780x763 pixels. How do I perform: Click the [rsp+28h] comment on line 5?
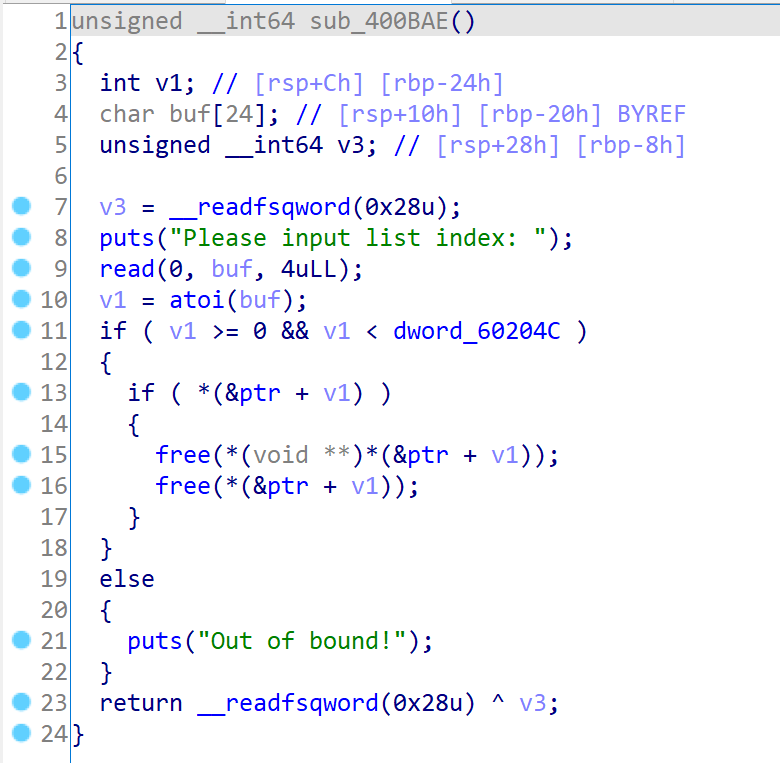(x=498, y=145)
